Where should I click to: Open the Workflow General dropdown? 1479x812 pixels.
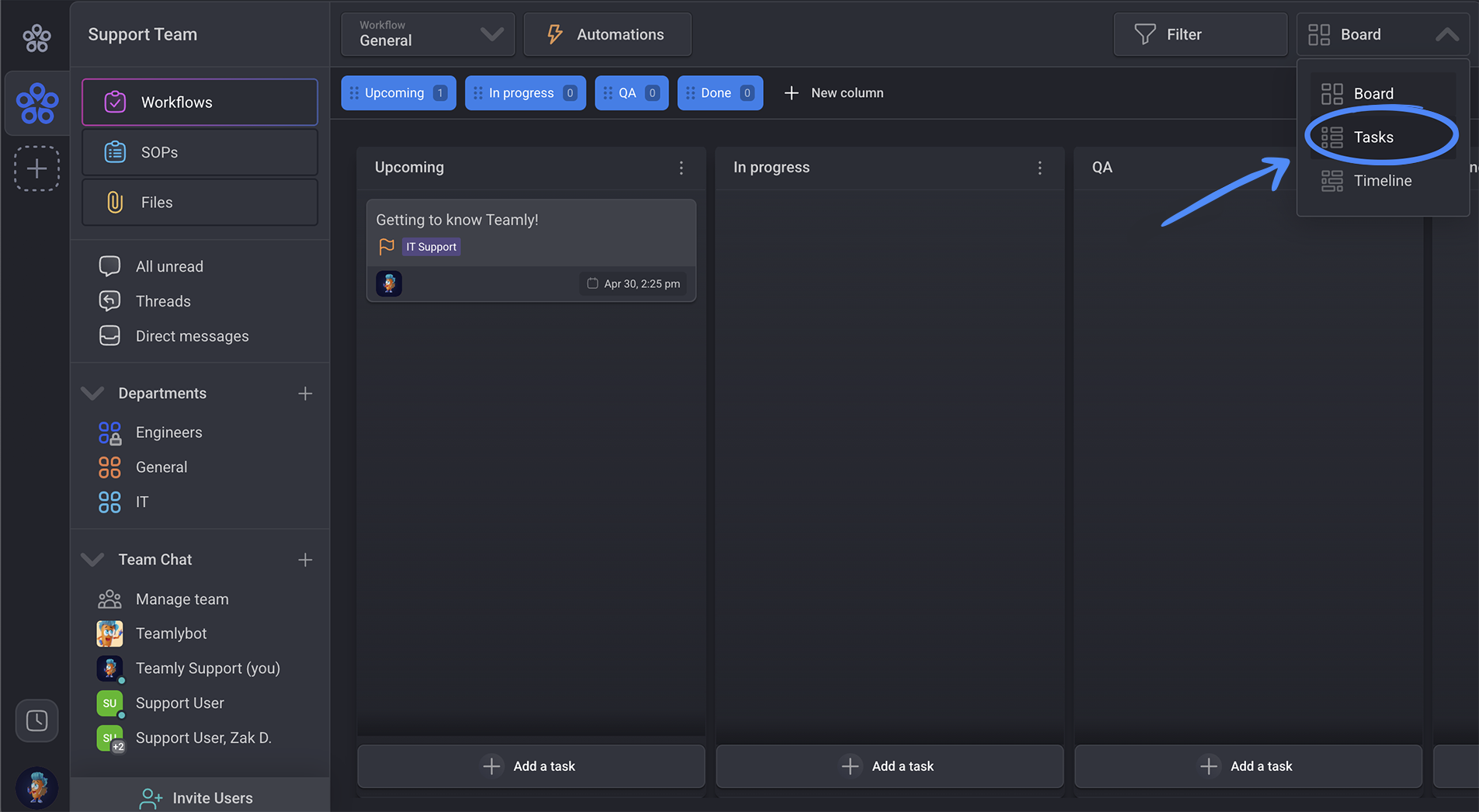(x=428, y=34)
